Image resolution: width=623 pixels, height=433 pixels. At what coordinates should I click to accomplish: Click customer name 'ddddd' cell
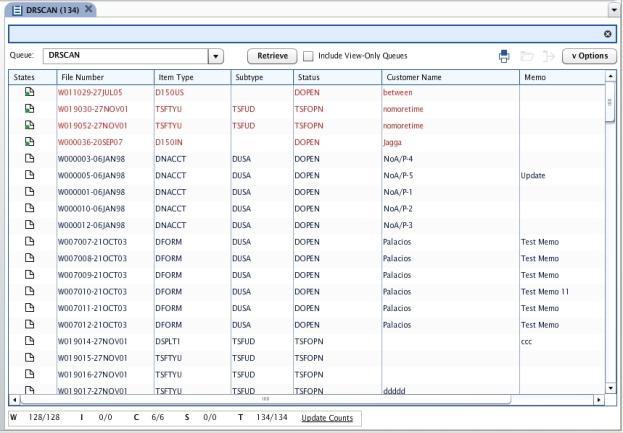click(x=451, y=390)
